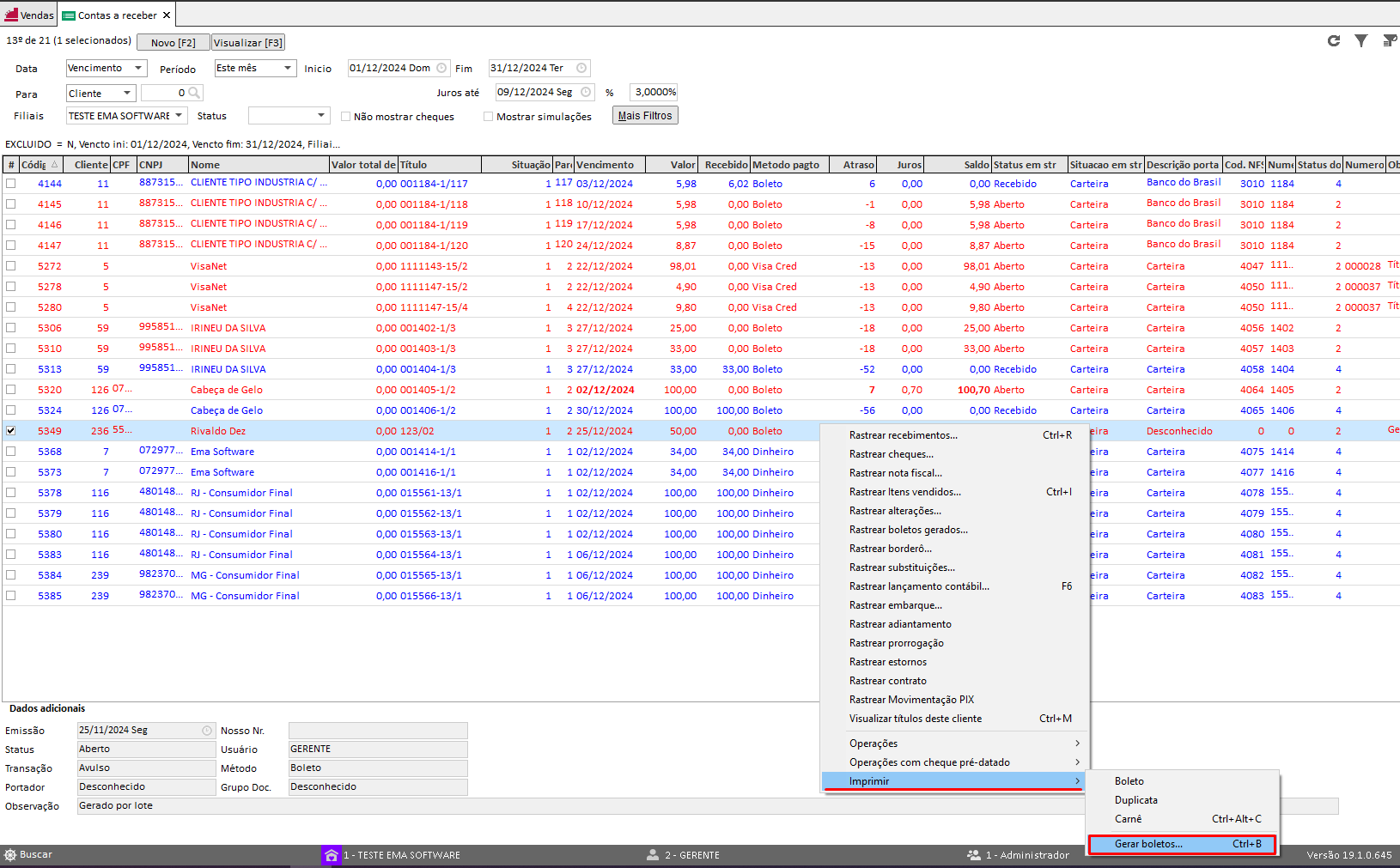Uncheck the selected row 5349 checkbox

tap(10, 430)
